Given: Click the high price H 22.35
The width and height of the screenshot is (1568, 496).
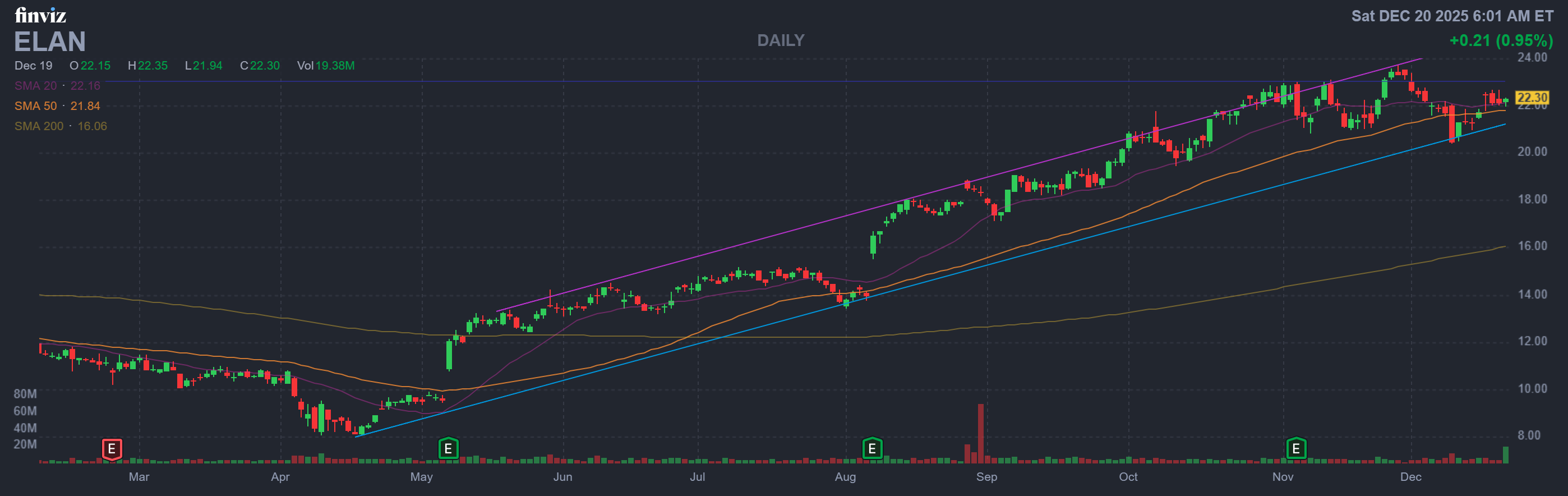Looking at the screenshot, I should pyautogui.click(x=147, y=65).
